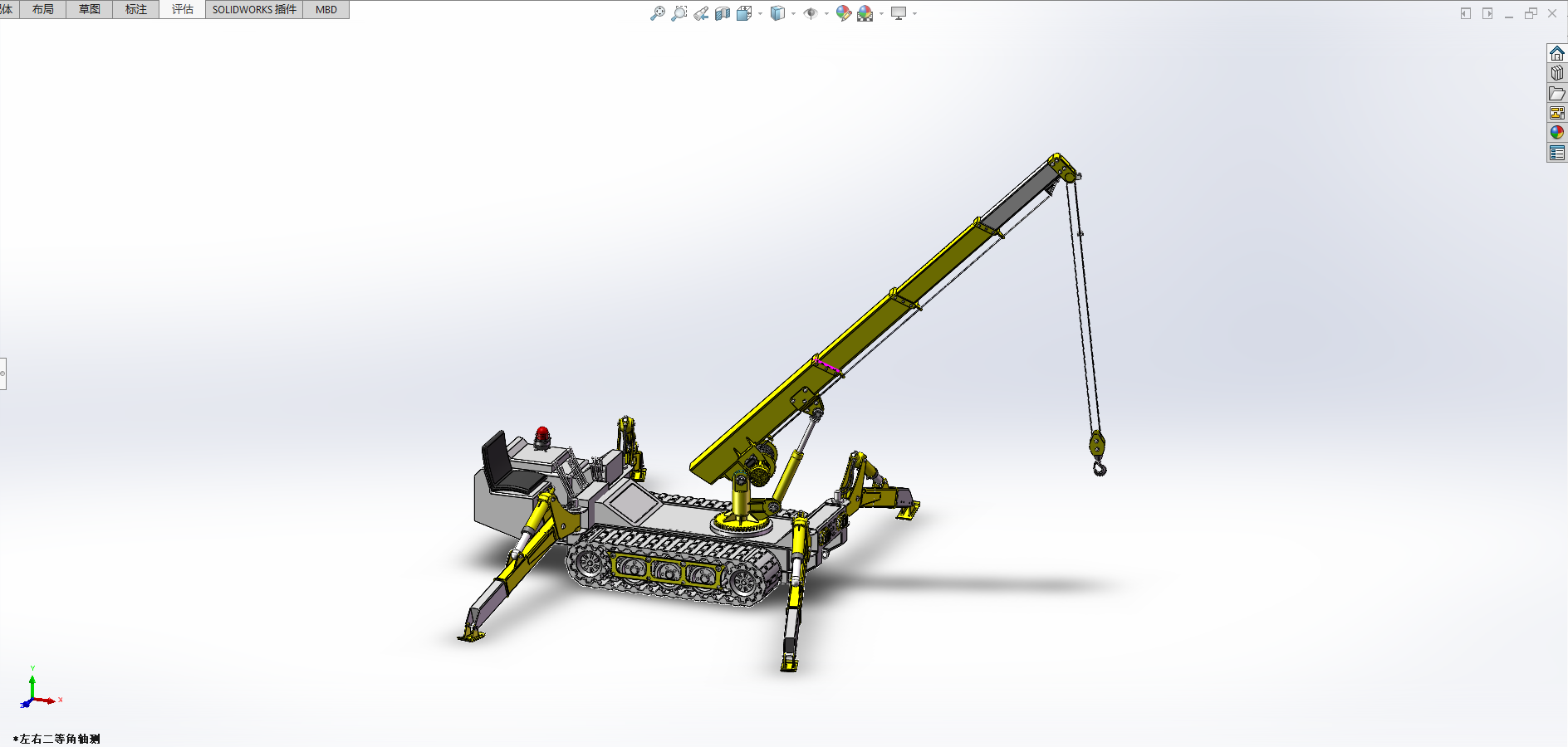Click the expand right panel arrow button
The height and width of the screenshot is (747, 1568).
coord(1487,13)
